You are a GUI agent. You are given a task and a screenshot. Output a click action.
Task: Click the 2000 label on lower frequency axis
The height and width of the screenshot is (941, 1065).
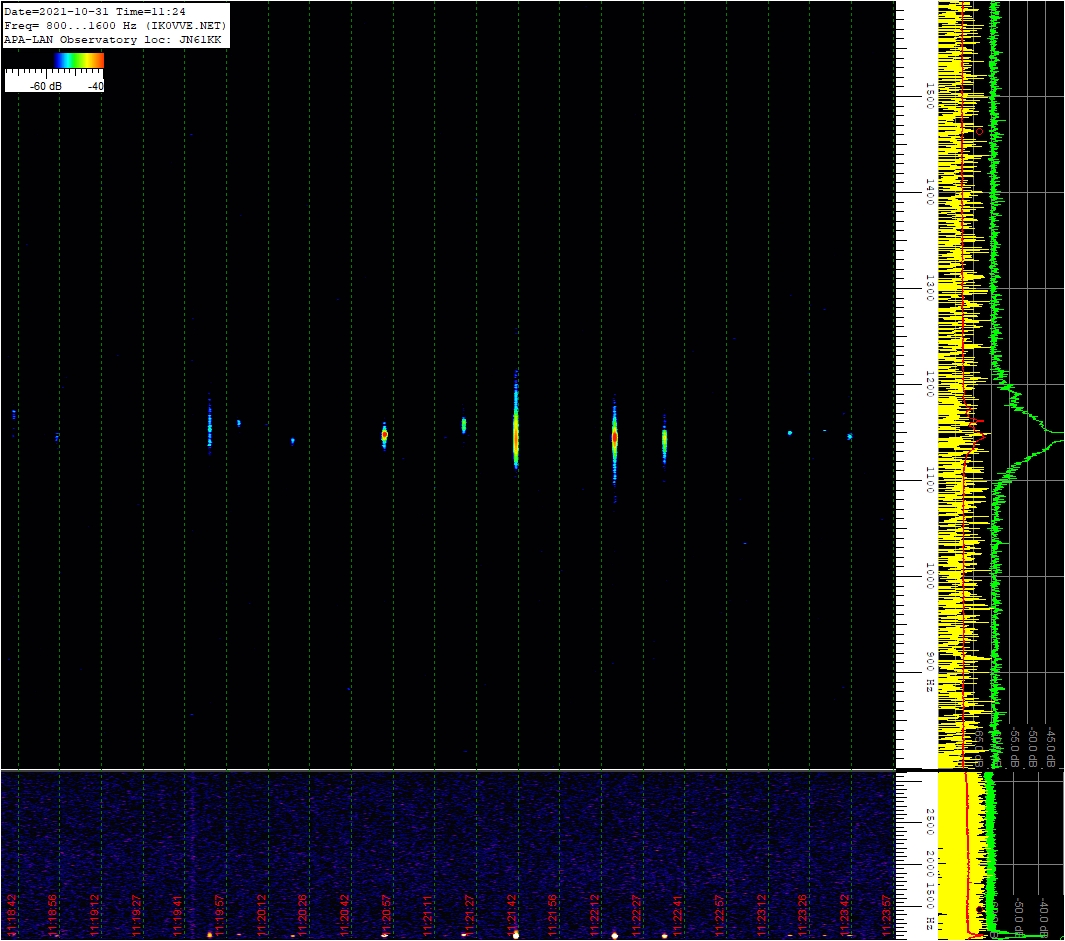pyautogui.click(x=930, y=863)
